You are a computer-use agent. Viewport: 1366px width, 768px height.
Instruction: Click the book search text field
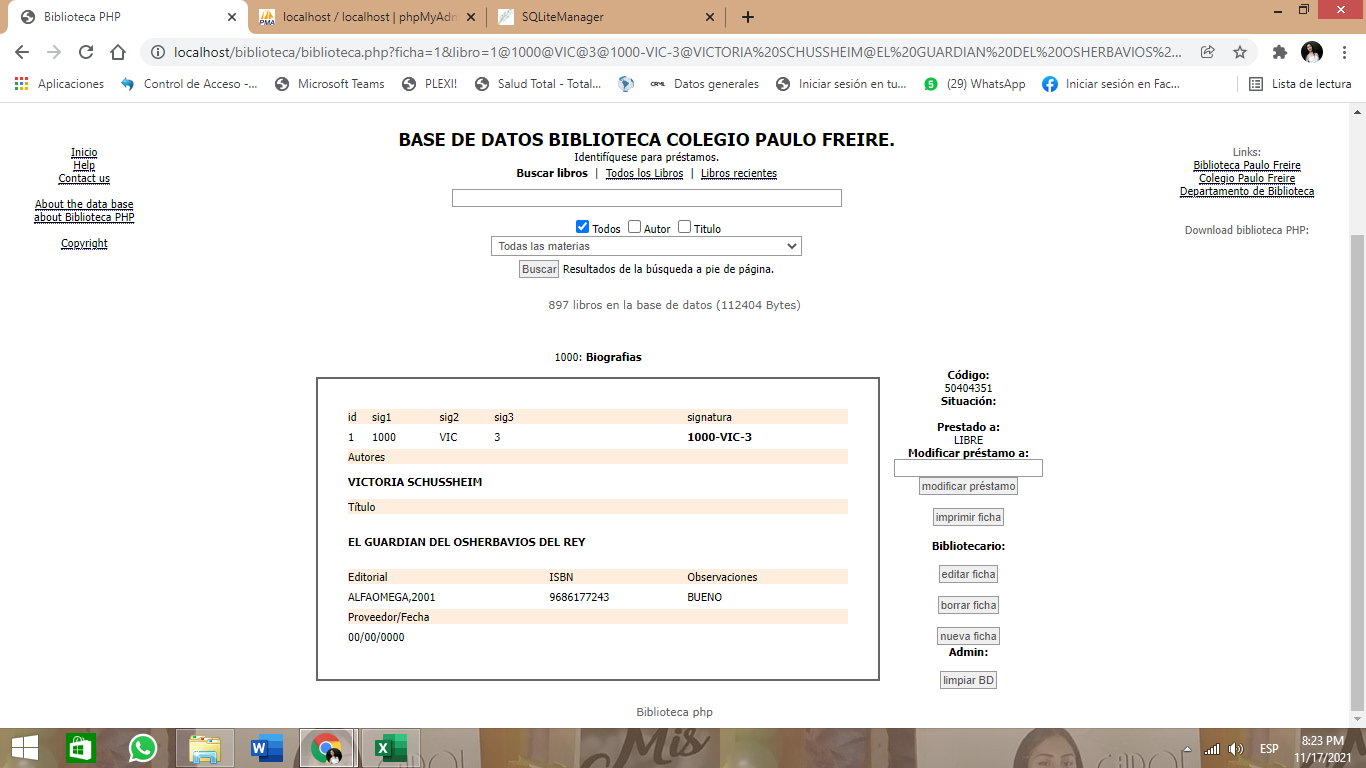coord(646,198)
